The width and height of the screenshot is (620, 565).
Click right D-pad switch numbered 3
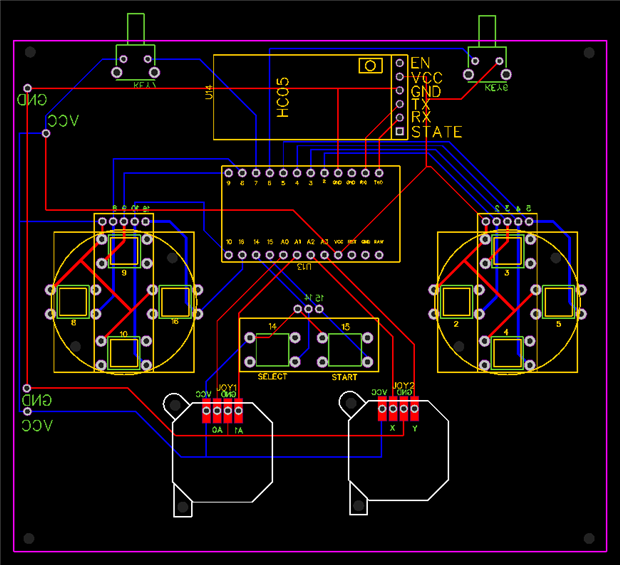point(507,251)
